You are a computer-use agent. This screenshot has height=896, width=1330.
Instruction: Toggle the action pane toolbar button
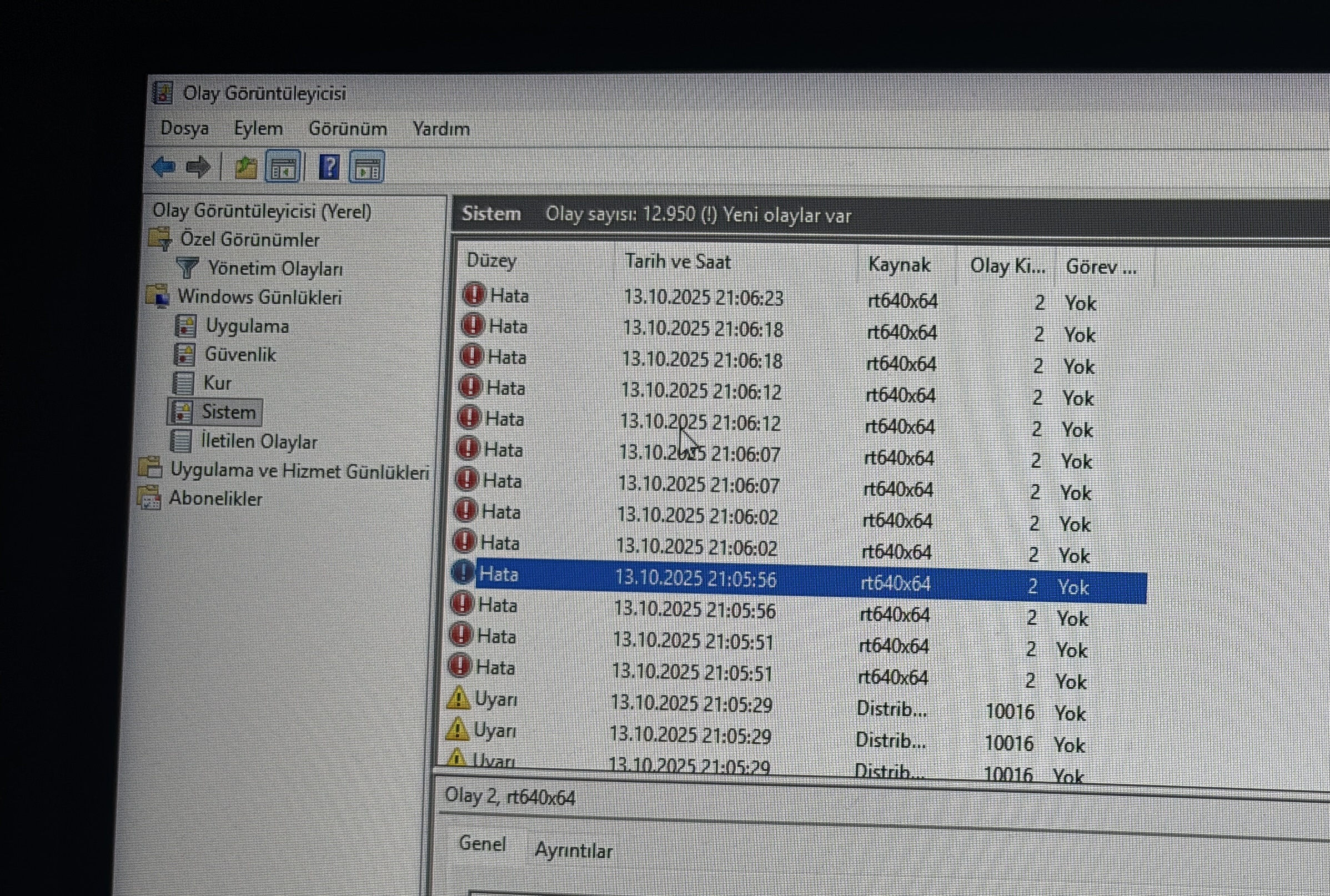[x=367, y=168]
